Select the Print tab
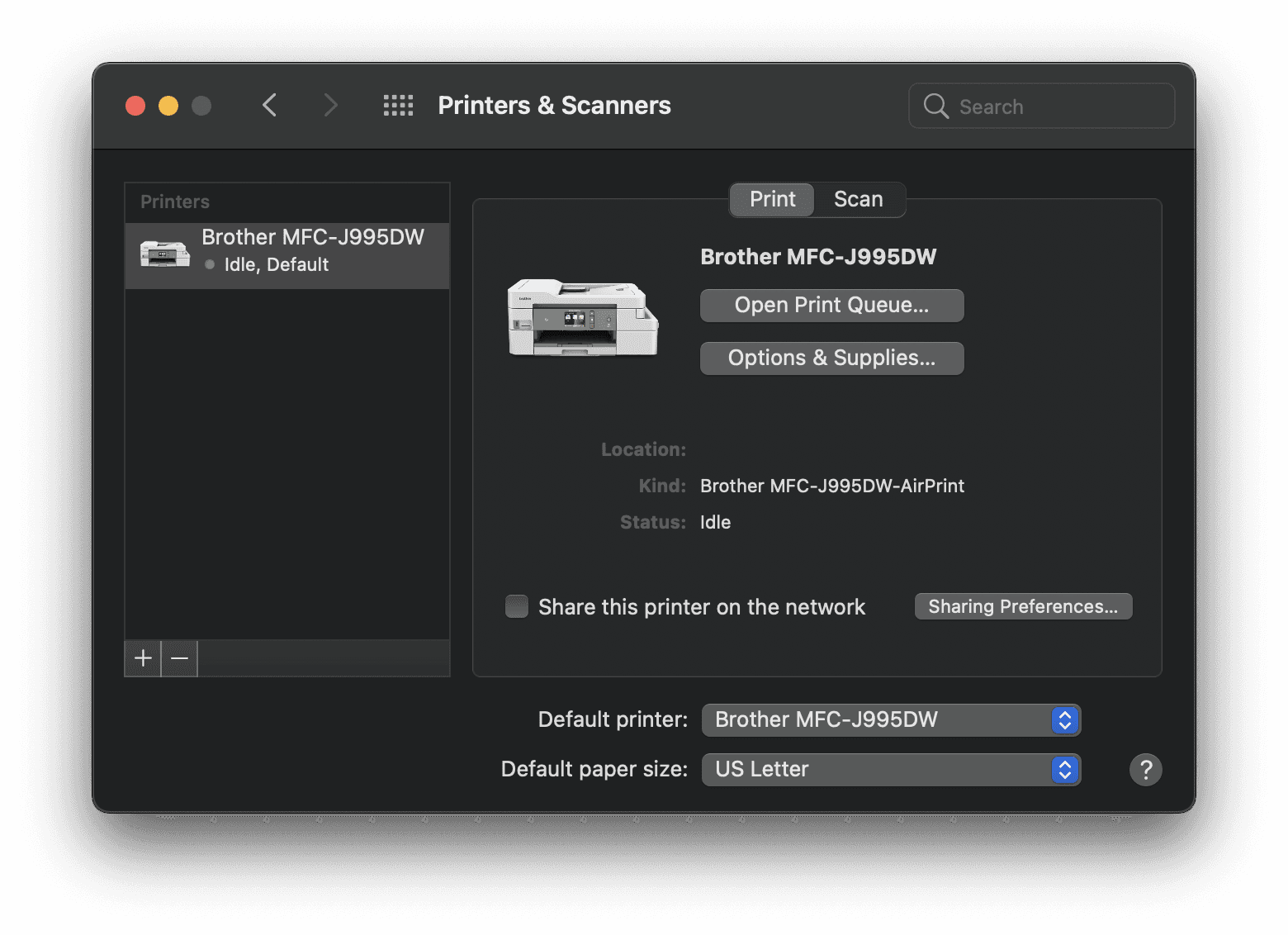 click(772, 200)
